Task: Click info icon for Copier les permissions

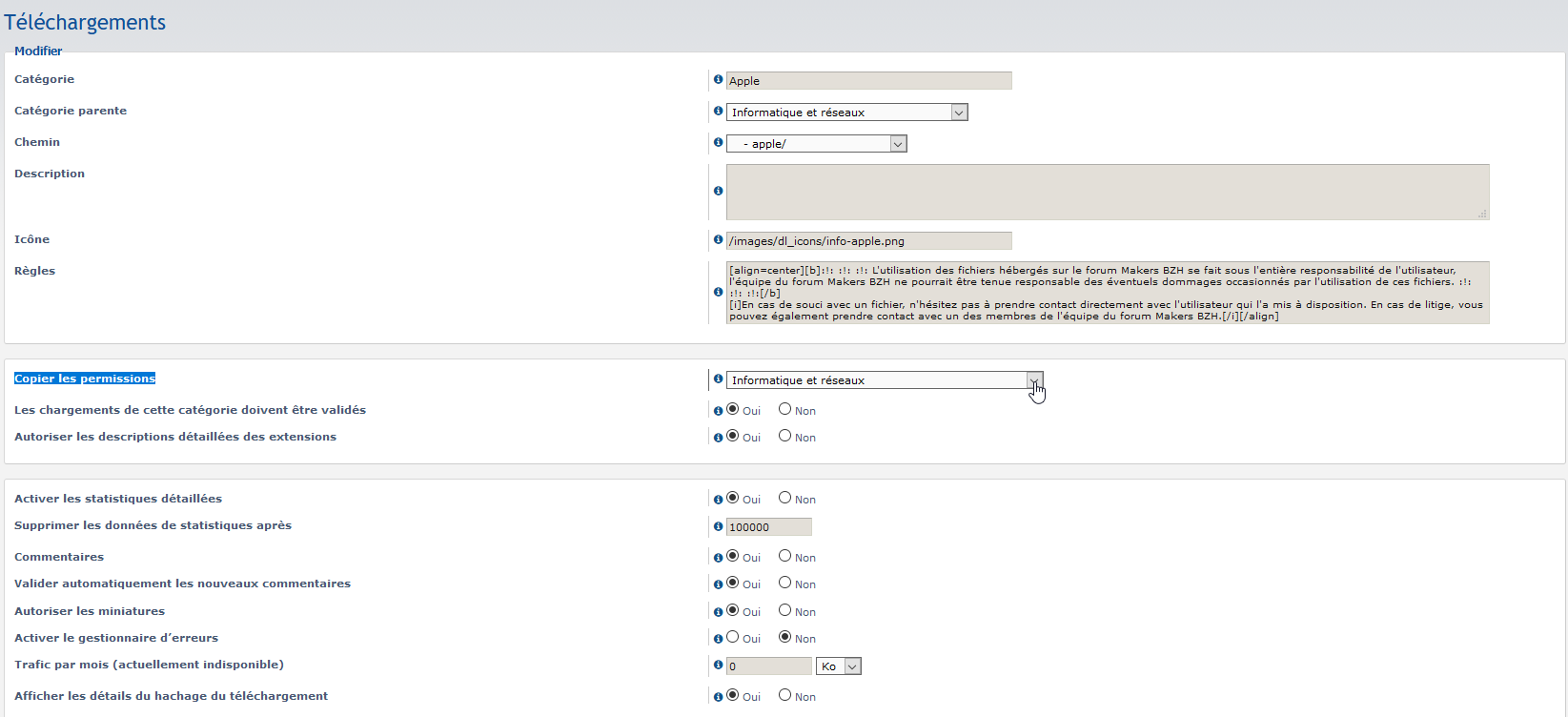Action: 718,379
